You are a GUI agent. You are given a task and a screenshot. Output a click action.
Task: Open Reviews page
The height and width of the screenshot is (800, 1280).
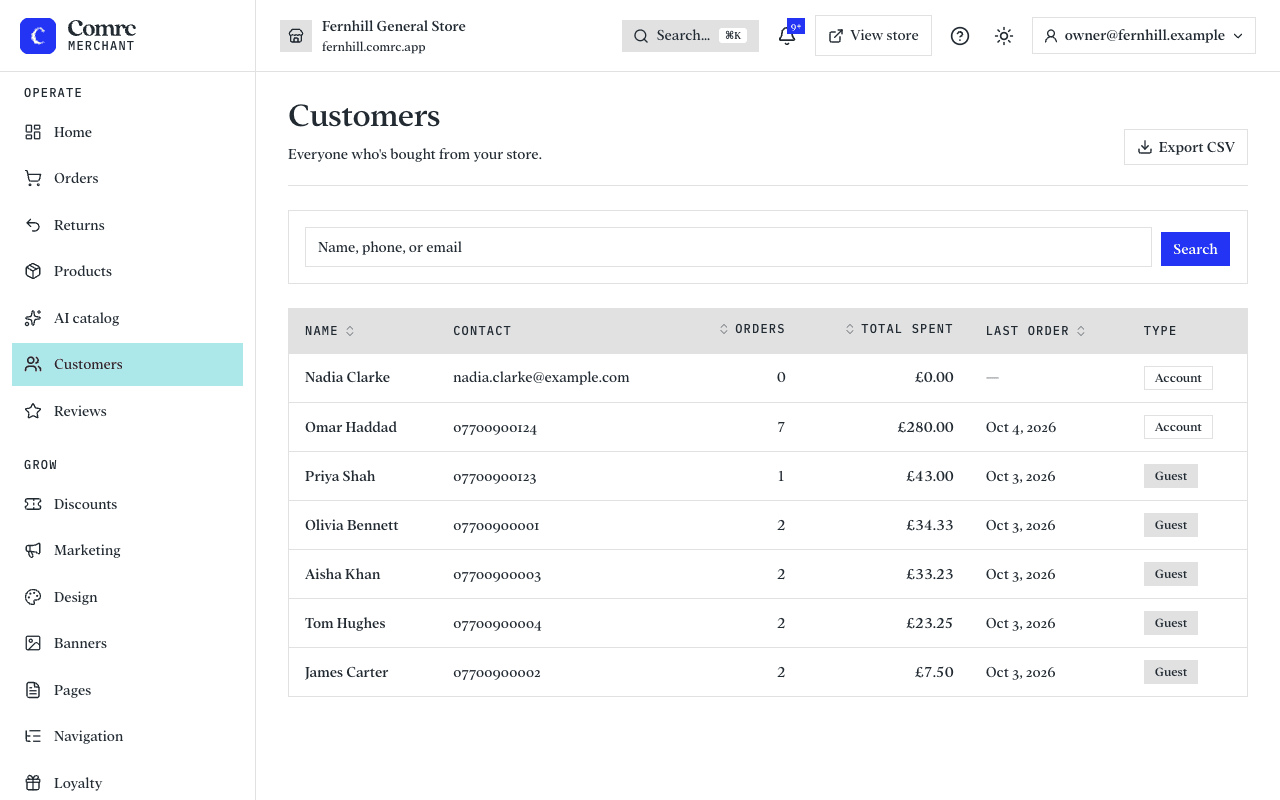point(127,411)
